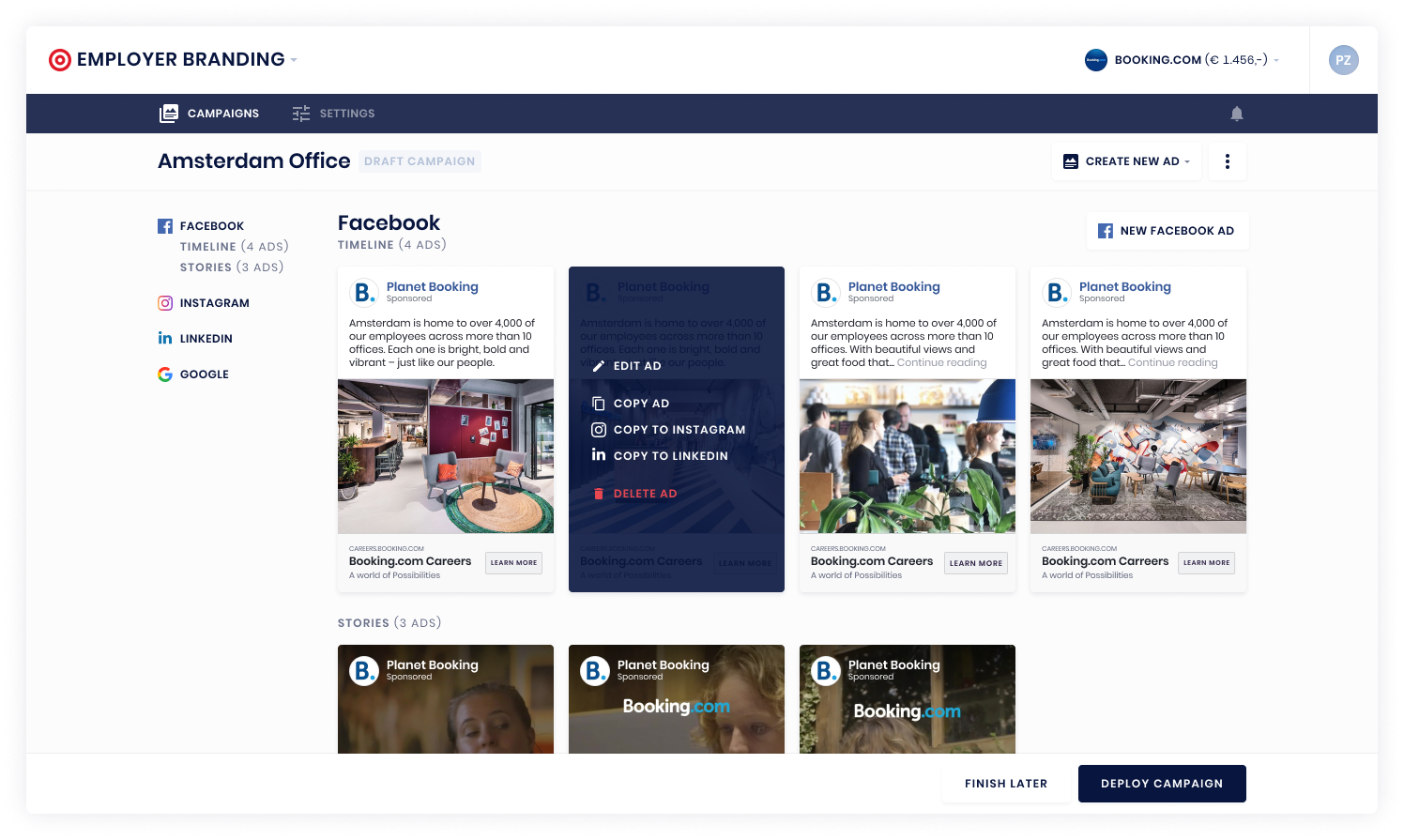
Task: Click the Amsterdam Office campaign title
Action: point(254,161)
